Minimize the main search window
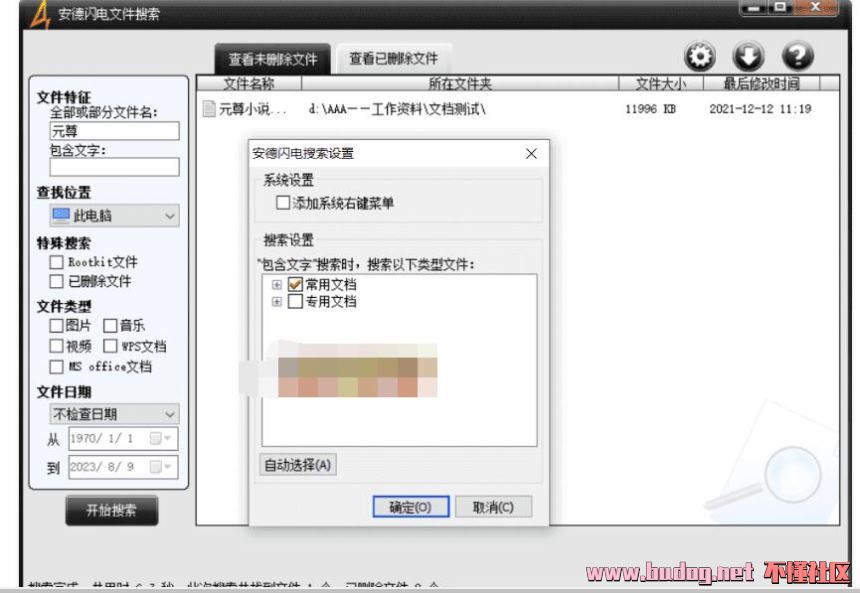860x593 pixels. pos(755,8)
